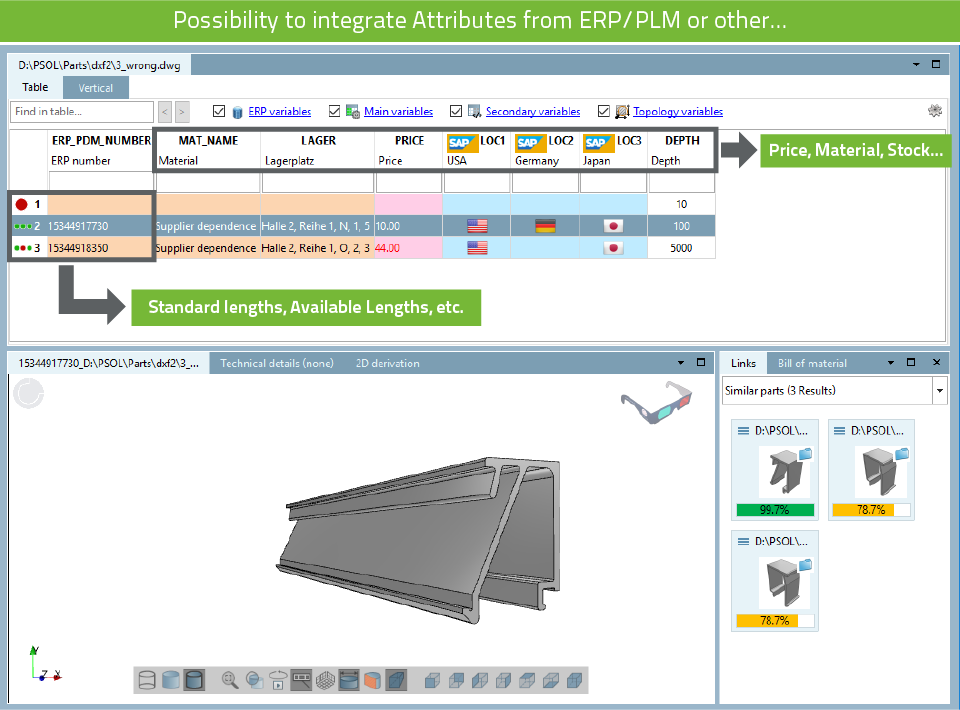Switch to the Vertical tab

pos(96,88)
